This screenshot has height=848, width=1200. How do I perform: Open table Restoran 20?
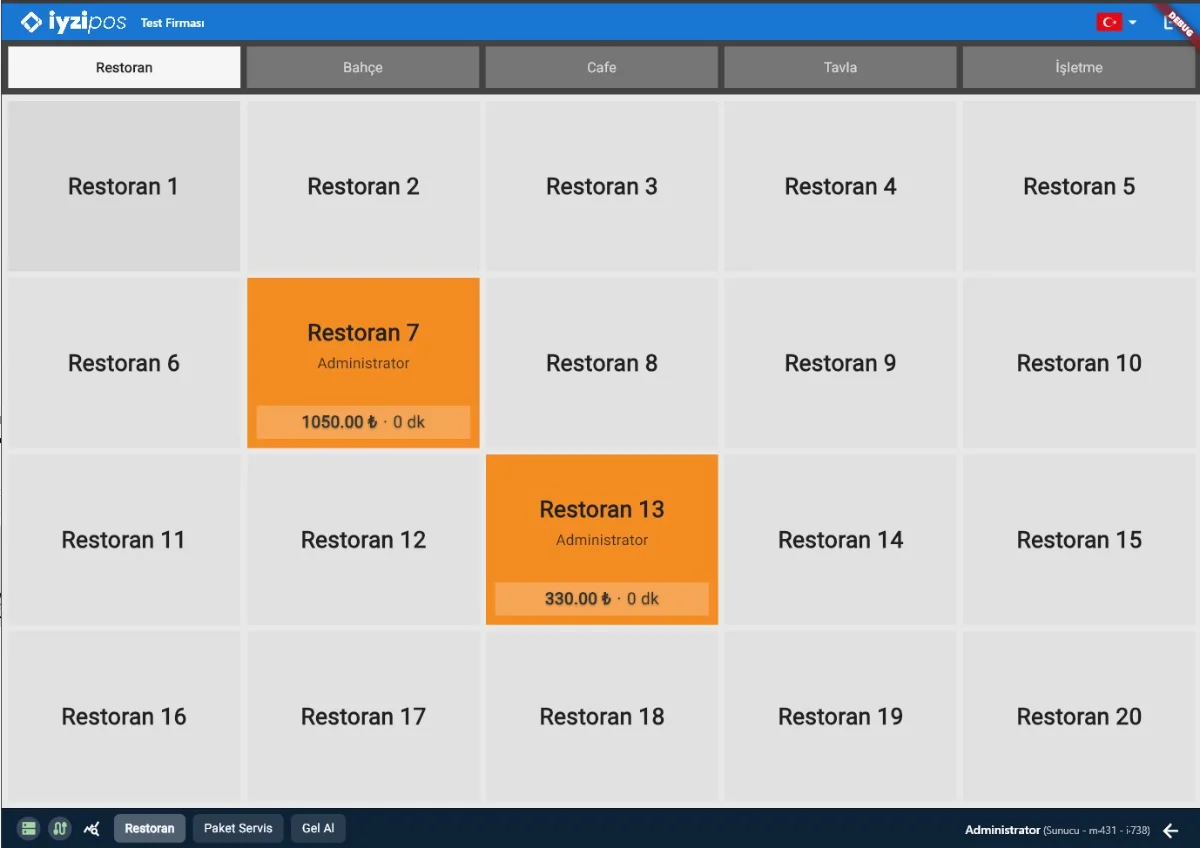tap(1079, 717)
